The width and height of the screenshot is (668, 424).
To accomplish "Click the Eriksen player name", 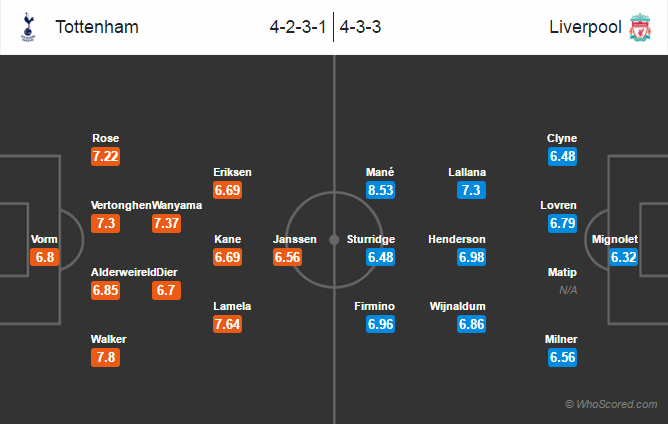I will [x=232, y=172].
